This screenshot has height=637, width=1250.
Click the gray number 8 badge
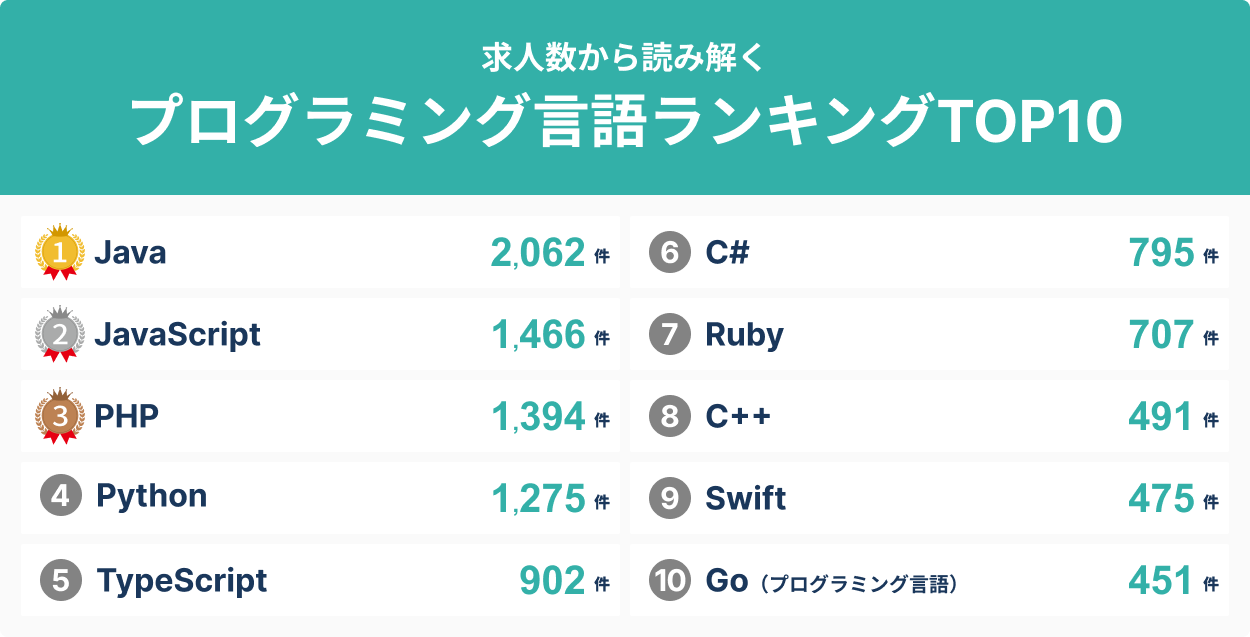tap(669, 416)
